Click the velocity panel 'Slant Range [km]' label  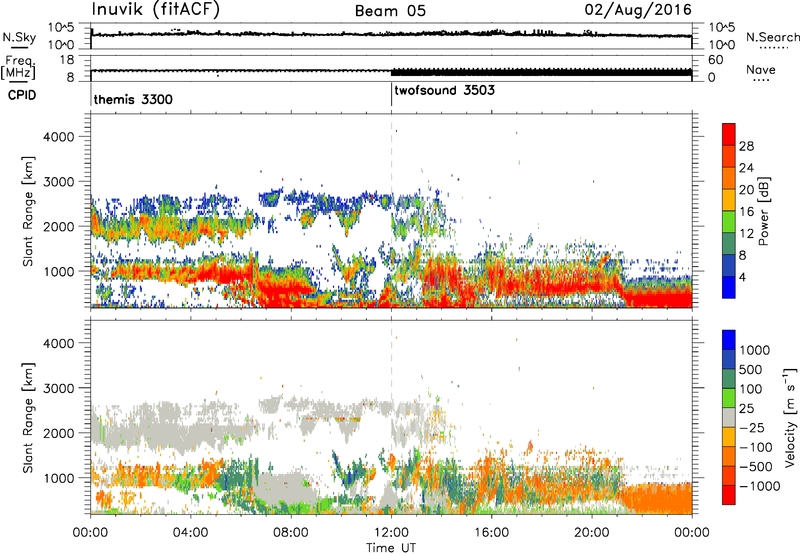tap(28, 417)
